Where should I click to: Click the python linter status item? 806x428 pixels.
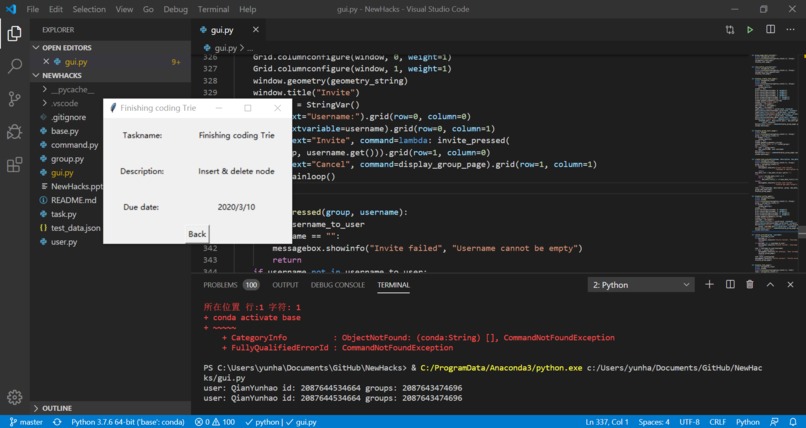point(263,422)
